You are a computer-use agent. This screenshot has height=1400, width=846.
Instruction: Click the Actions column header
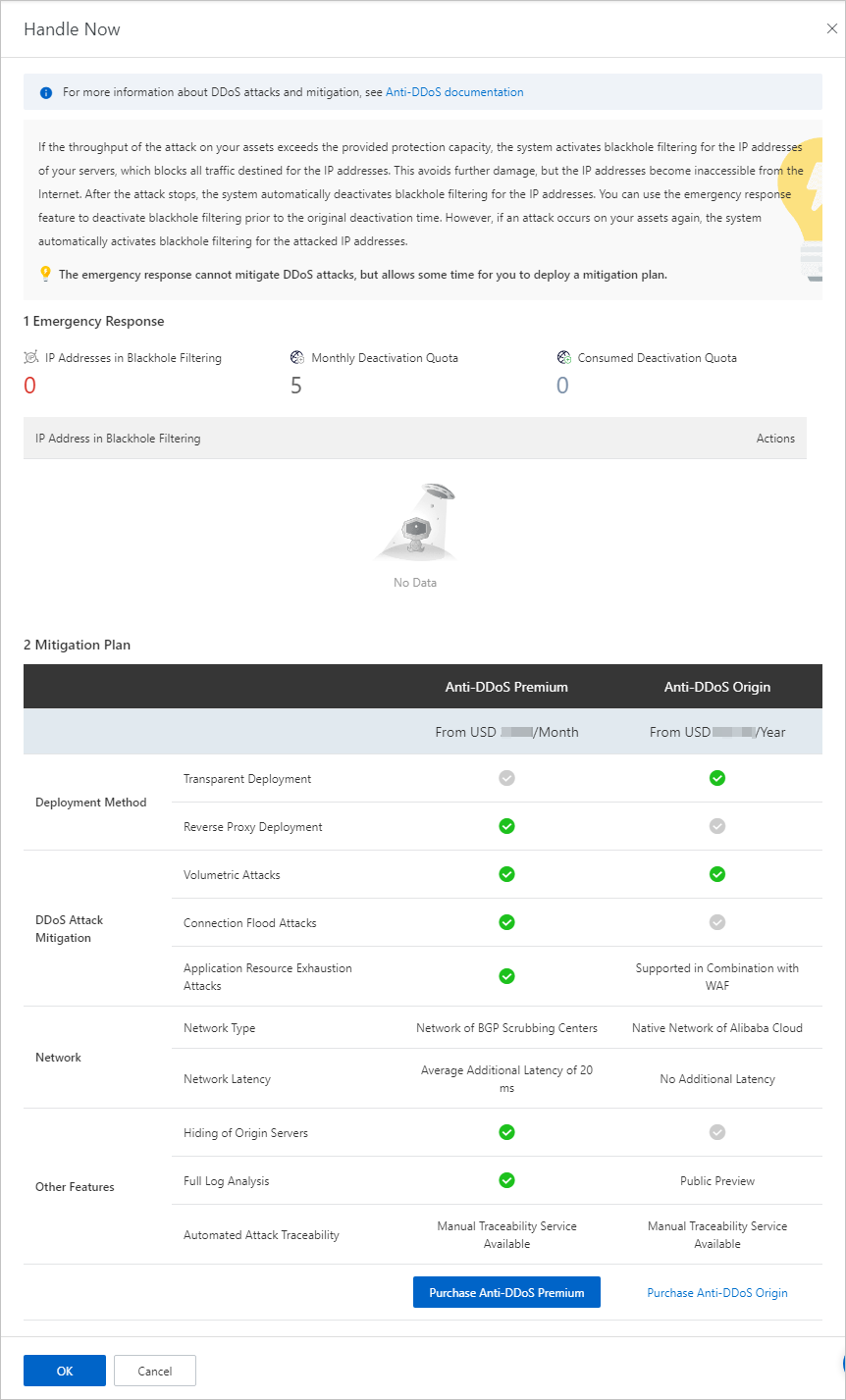click(x=775, y=439)
